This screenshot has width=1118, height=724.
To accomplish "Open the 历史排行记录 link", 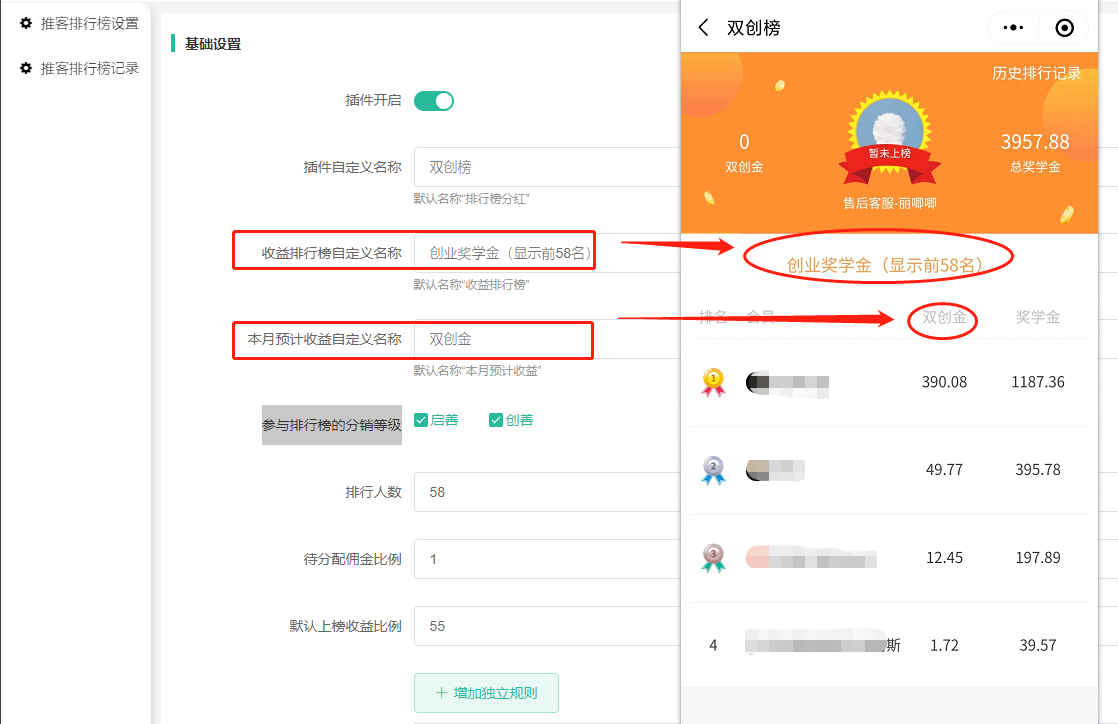I will point(1036,74).
